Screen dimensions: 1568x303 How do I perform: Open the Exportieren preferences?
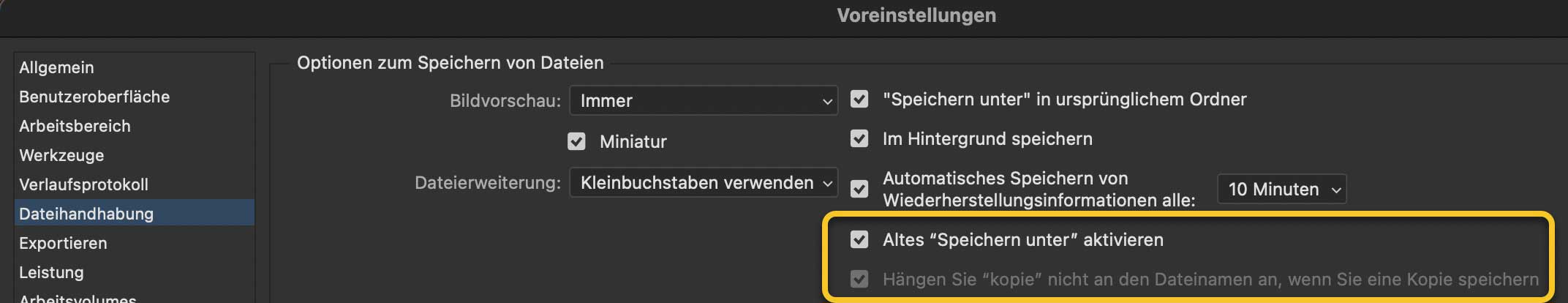(63, 243)
